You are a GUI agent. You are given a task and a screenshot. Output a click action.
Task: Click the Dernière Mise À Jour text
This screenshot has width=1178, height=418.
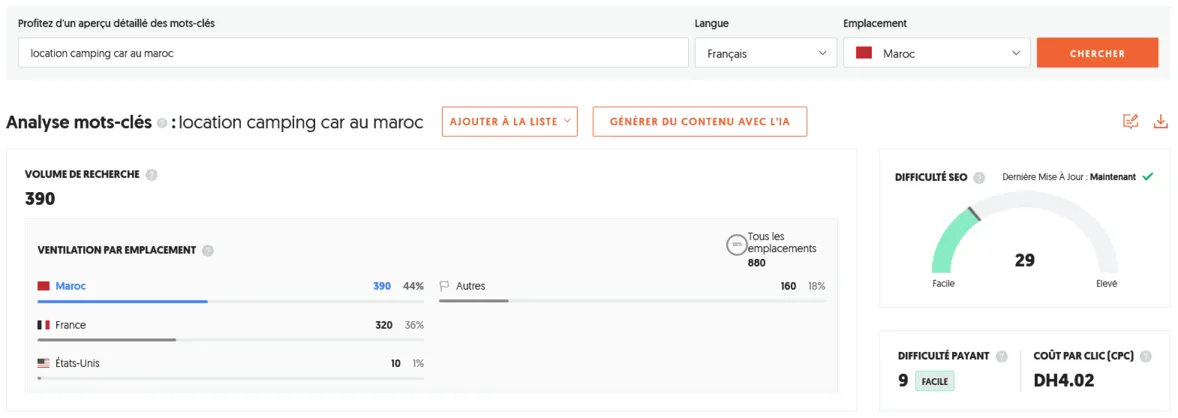coord(1068,177)
